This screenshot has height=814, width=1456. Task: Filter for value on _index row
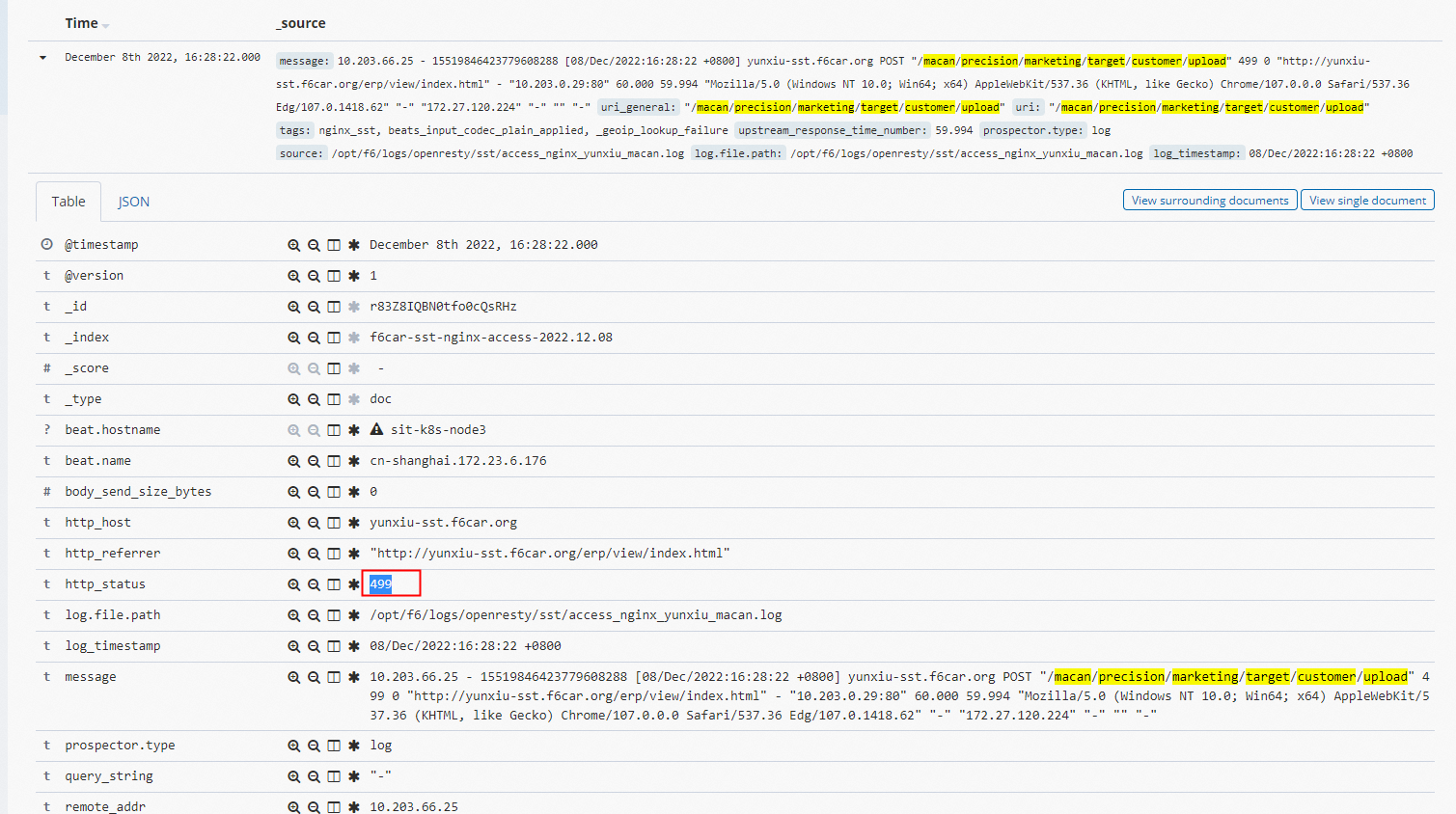click(294, 338)
